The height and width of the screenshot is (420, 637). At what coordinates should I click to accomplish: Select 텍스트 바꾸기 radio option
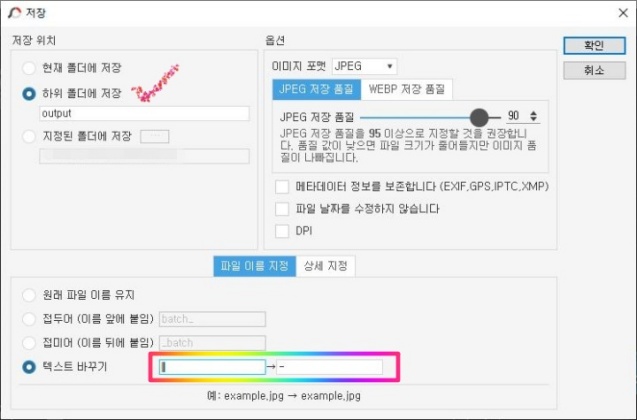(x=29, y=367)
